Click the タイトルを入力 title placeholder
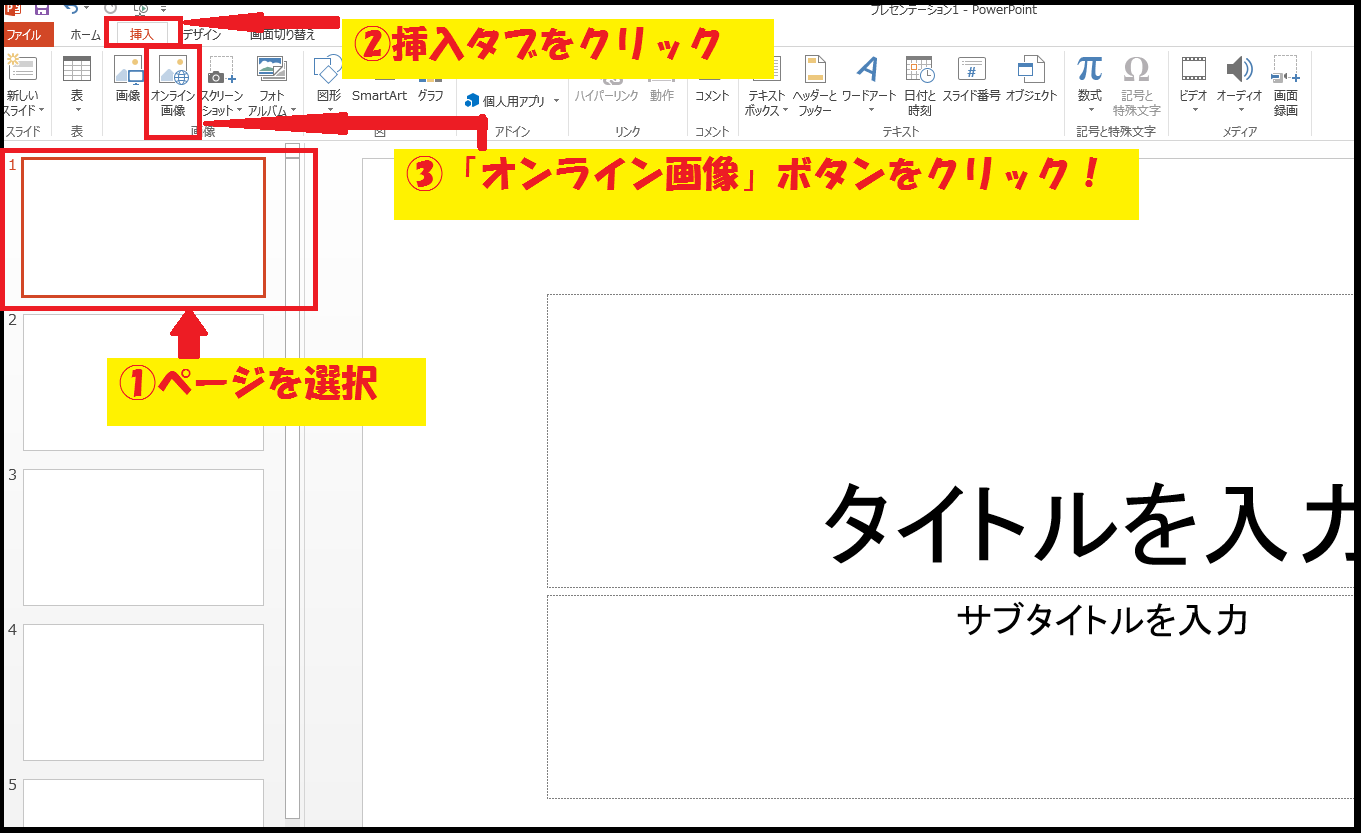Screen dimensions: 1361x833 pos(952,440)
